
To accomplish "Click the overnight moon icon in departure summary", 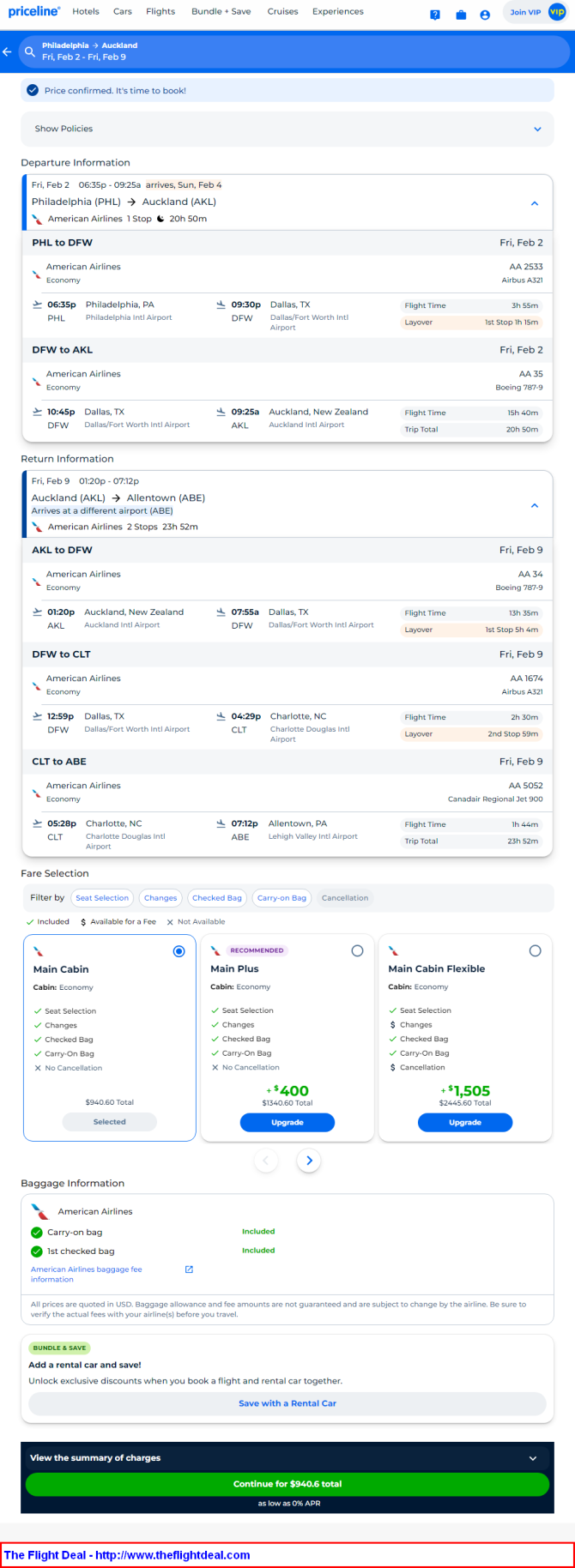I will pyautogui.click(x=160, y=219).
